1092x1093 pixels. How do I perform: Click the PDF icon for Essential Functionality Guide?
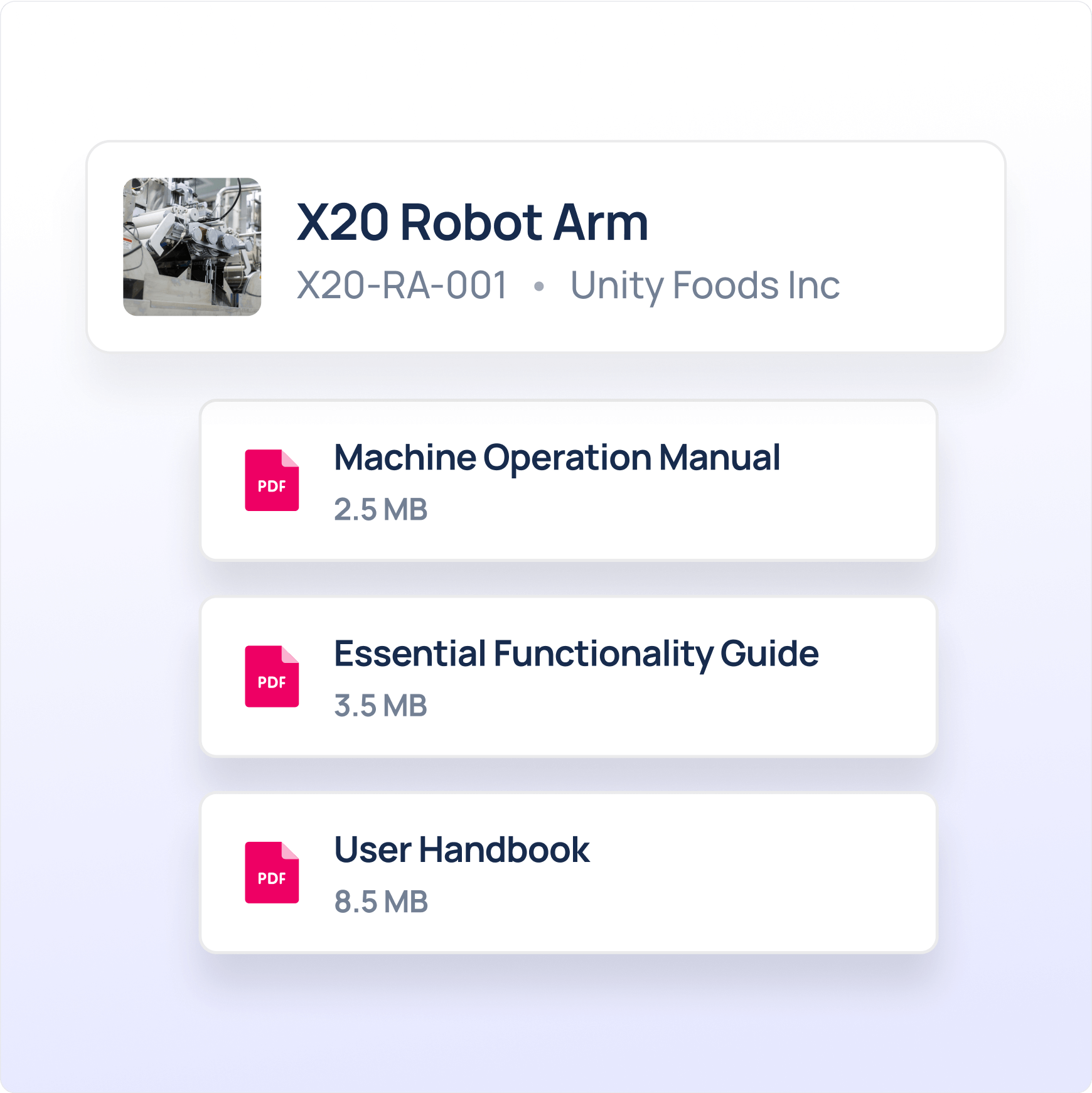point(272,676)
